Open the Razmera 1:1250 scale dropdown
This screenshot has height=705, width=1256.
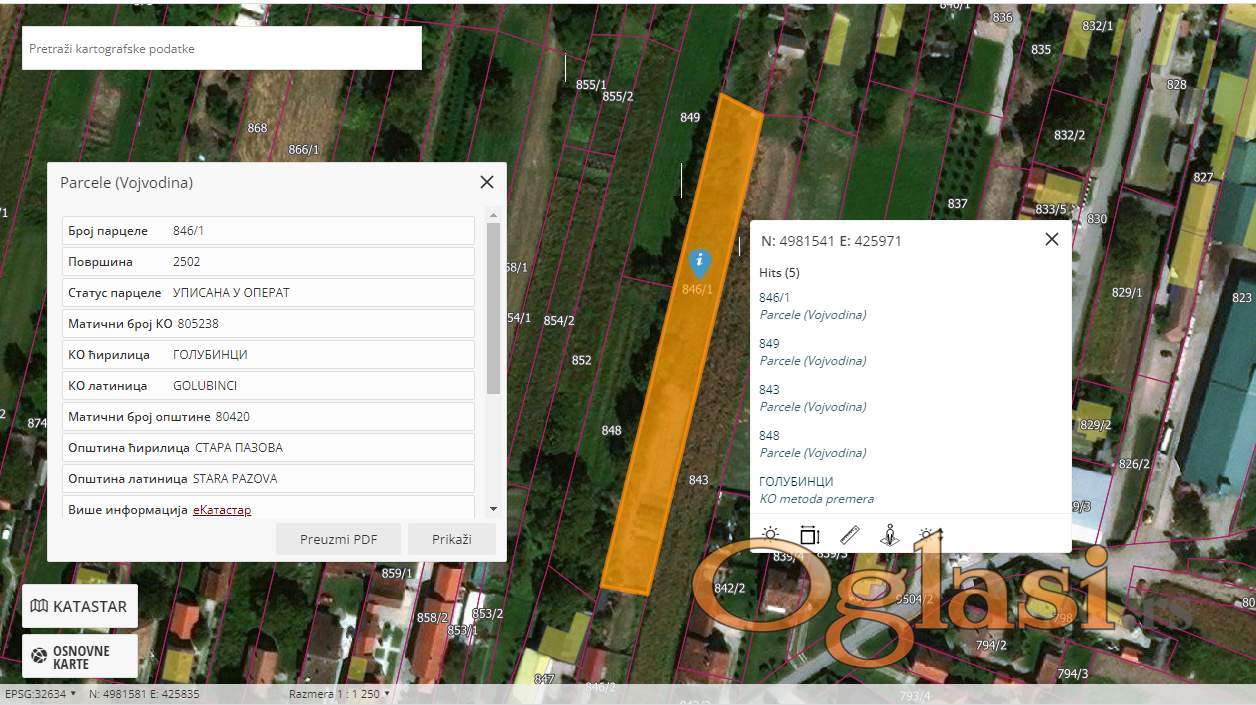339,694
